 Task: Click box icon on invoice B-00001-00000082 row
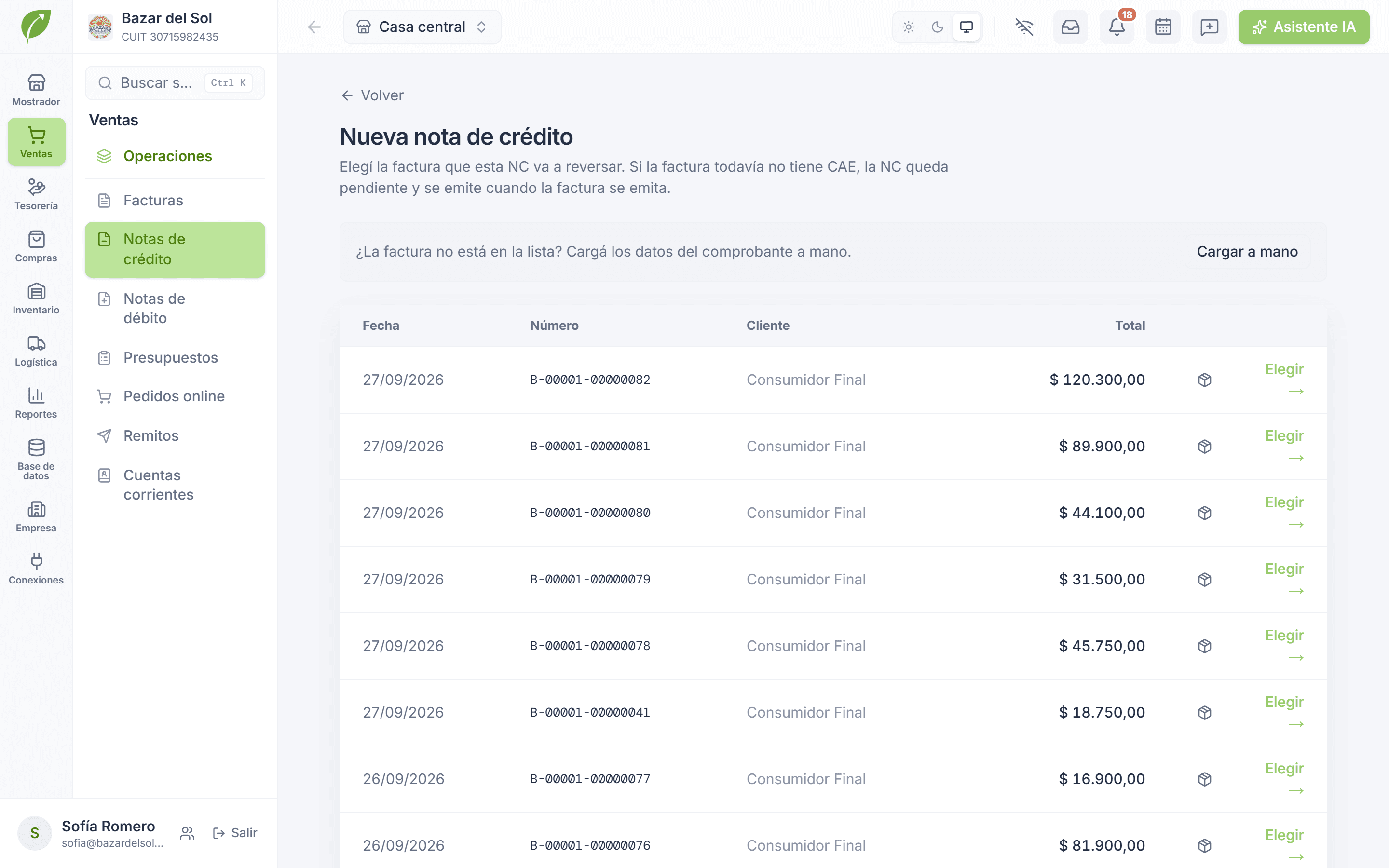coord(1205,380)
